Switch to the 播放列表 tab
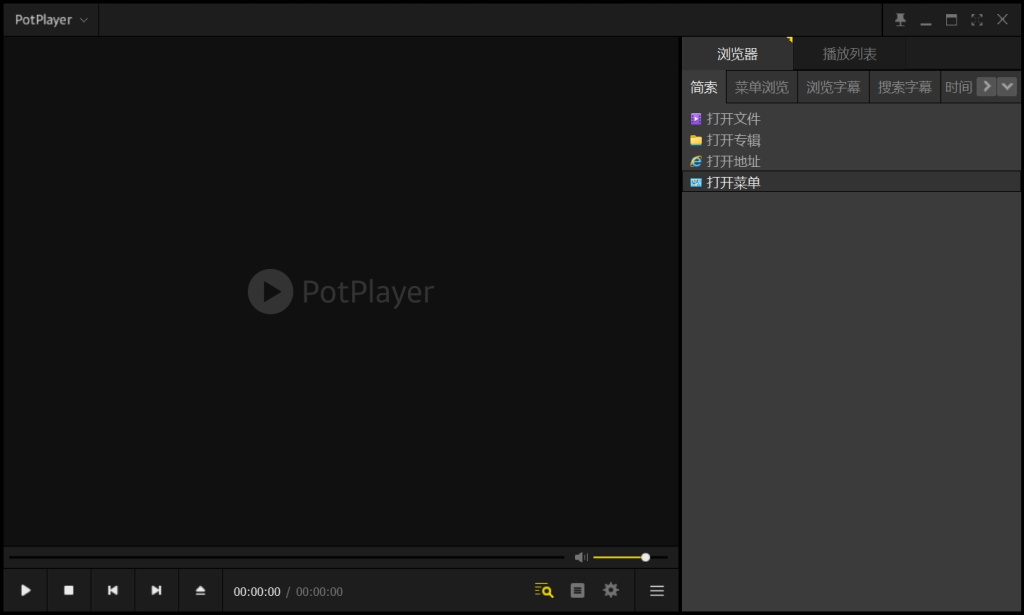This screenshot has height=615, width=1024. (849, 54)
